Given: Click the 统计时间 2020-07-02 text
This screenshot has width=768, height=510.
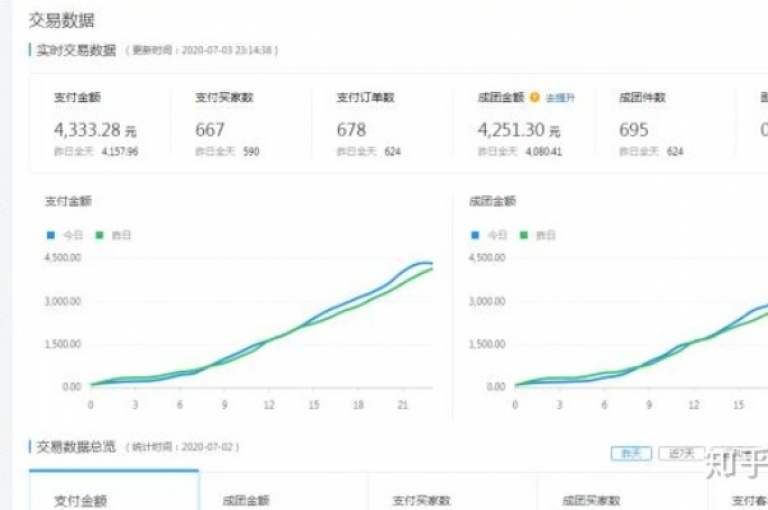Looking at the screenshot, I should [x=182, y=447].
